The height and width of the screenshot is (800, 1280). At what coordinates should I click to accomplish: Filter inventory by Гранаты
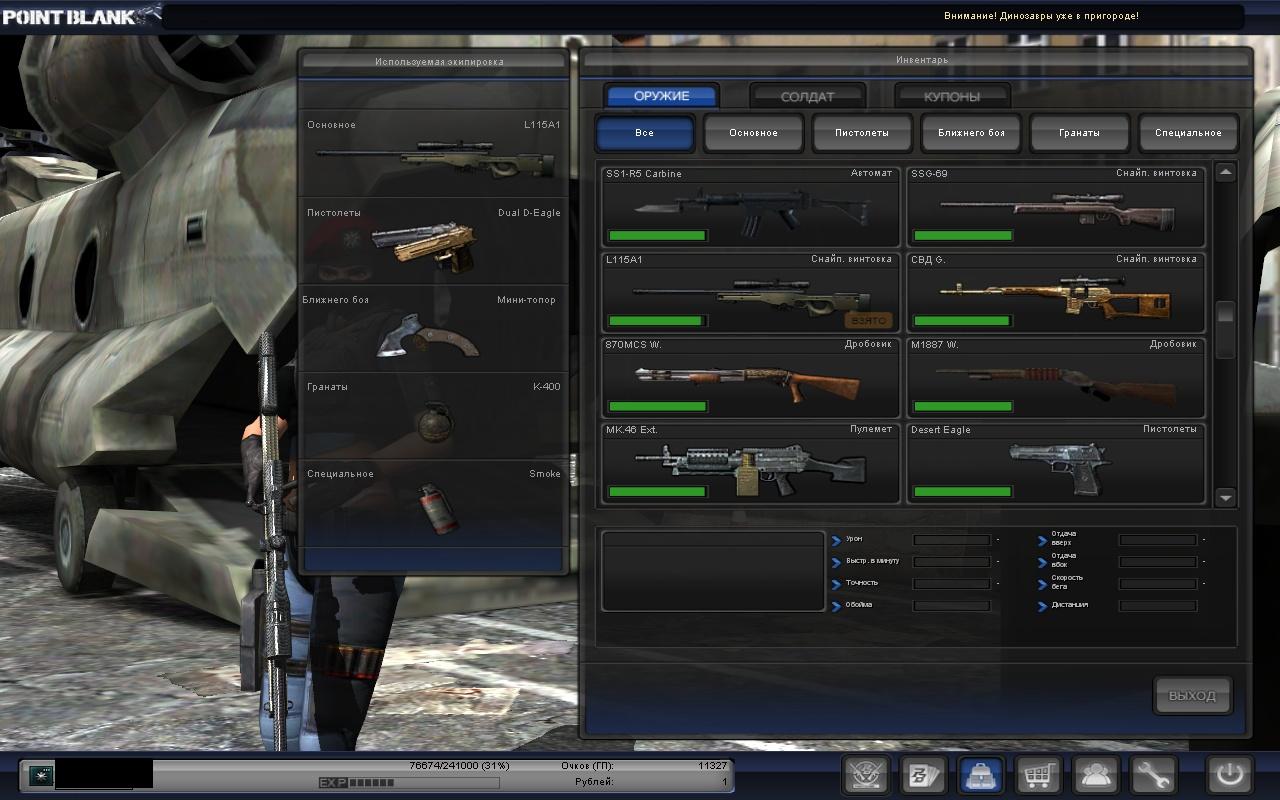point(1080,133)
